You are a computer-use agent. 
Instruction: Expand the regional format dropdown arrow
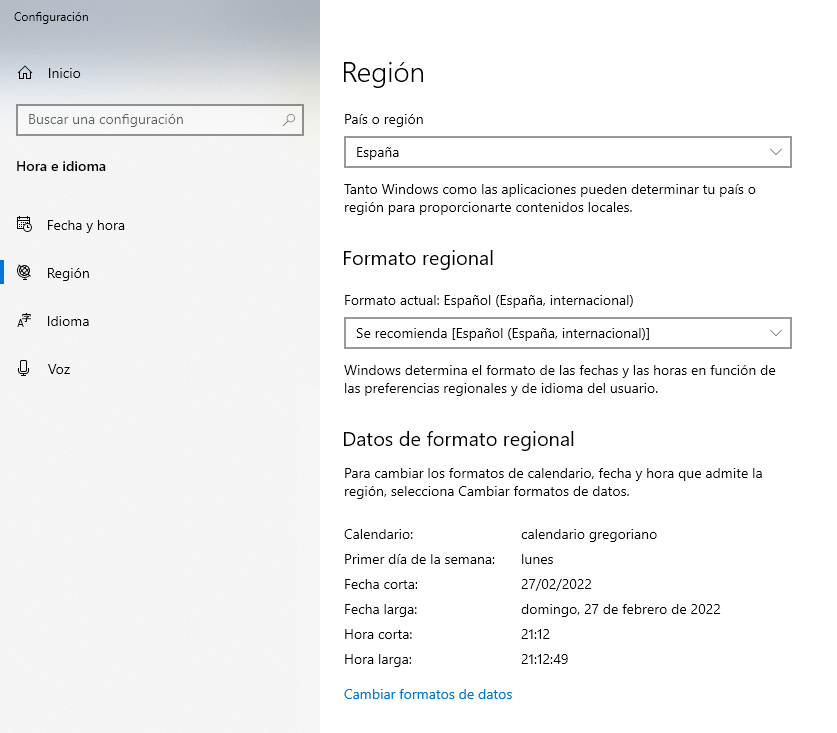776,332
